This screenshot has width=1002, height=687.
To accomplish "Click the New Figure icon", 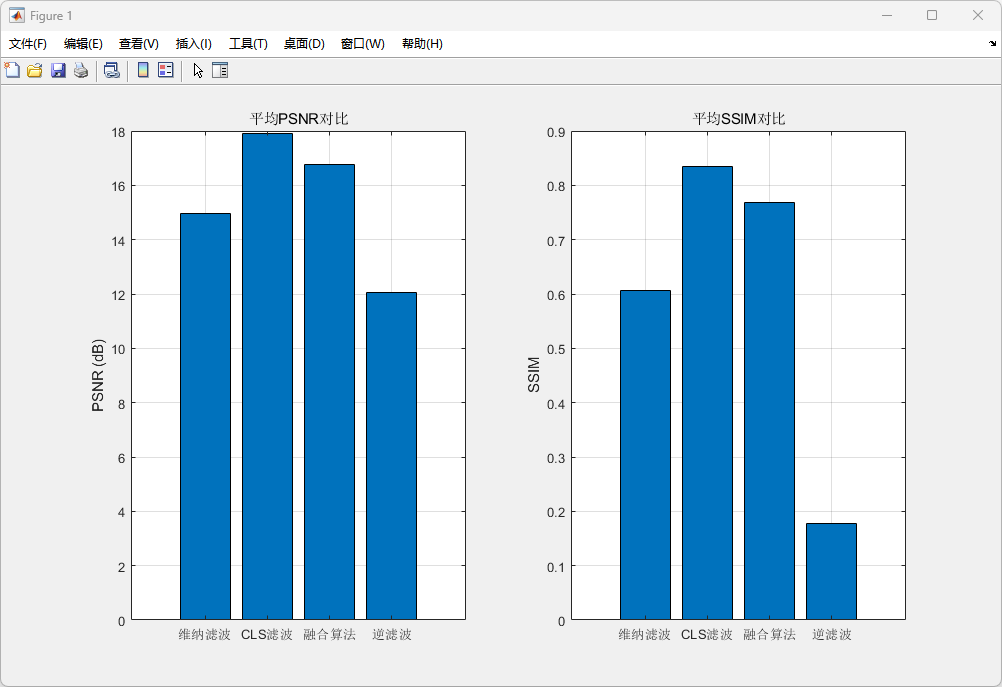I will [x=12, y=70].
